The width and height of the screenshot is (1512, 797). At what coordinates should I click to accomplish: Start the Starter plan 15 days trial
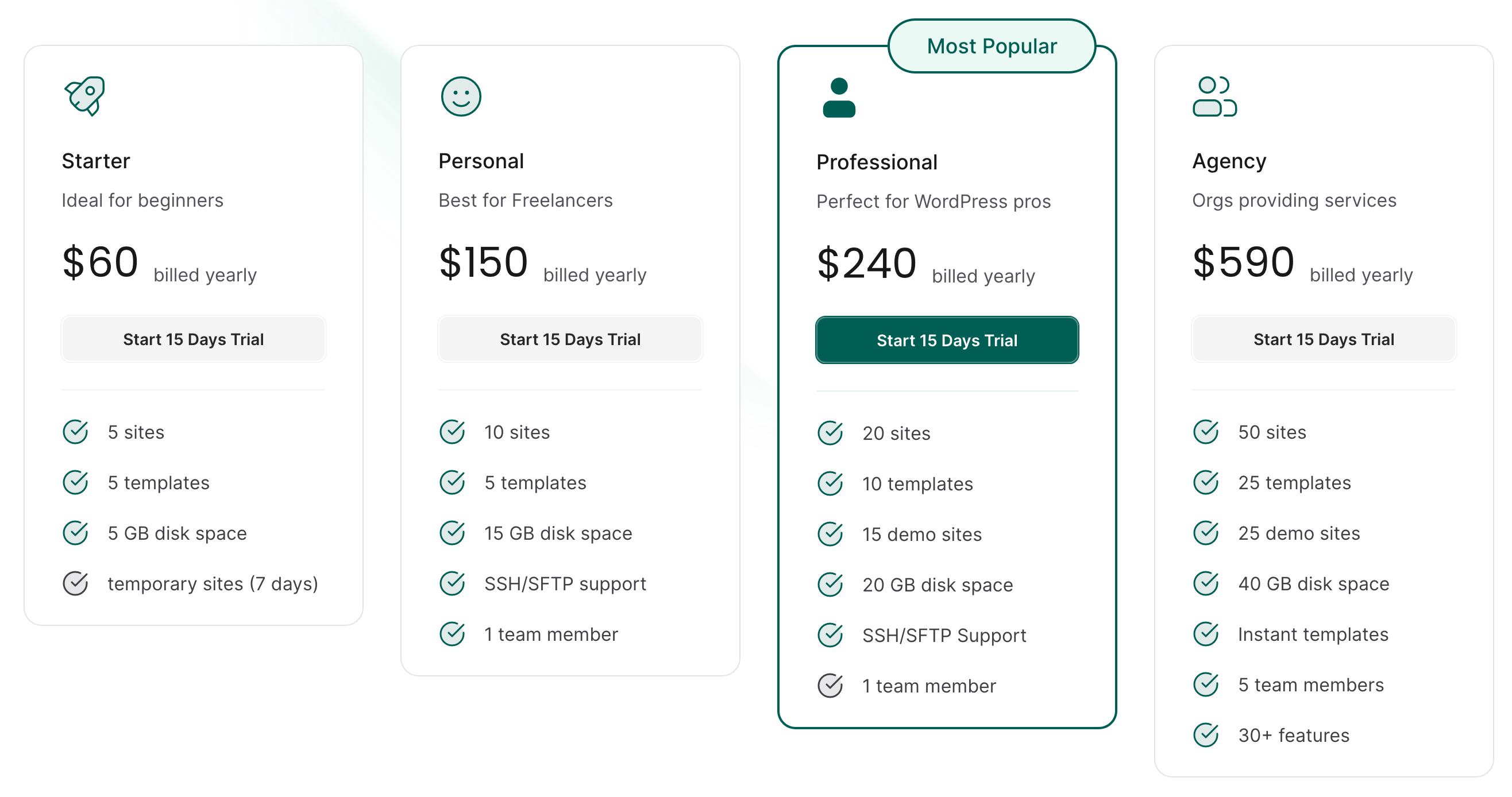click(193, 339)
